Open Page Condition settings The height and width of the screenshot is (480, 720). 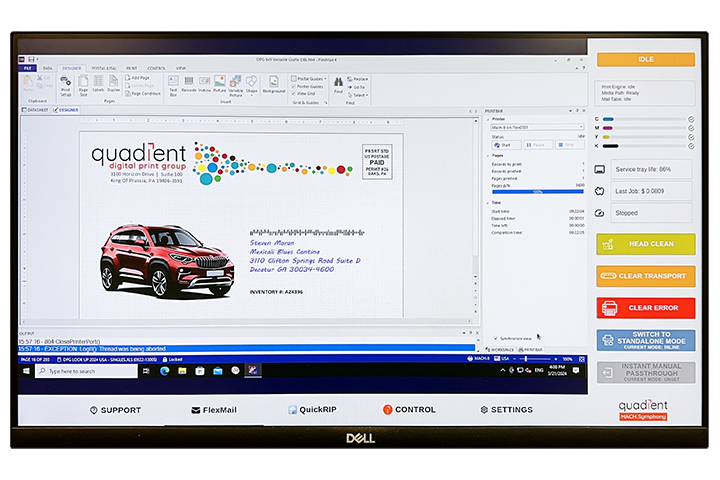pos(143,93)
